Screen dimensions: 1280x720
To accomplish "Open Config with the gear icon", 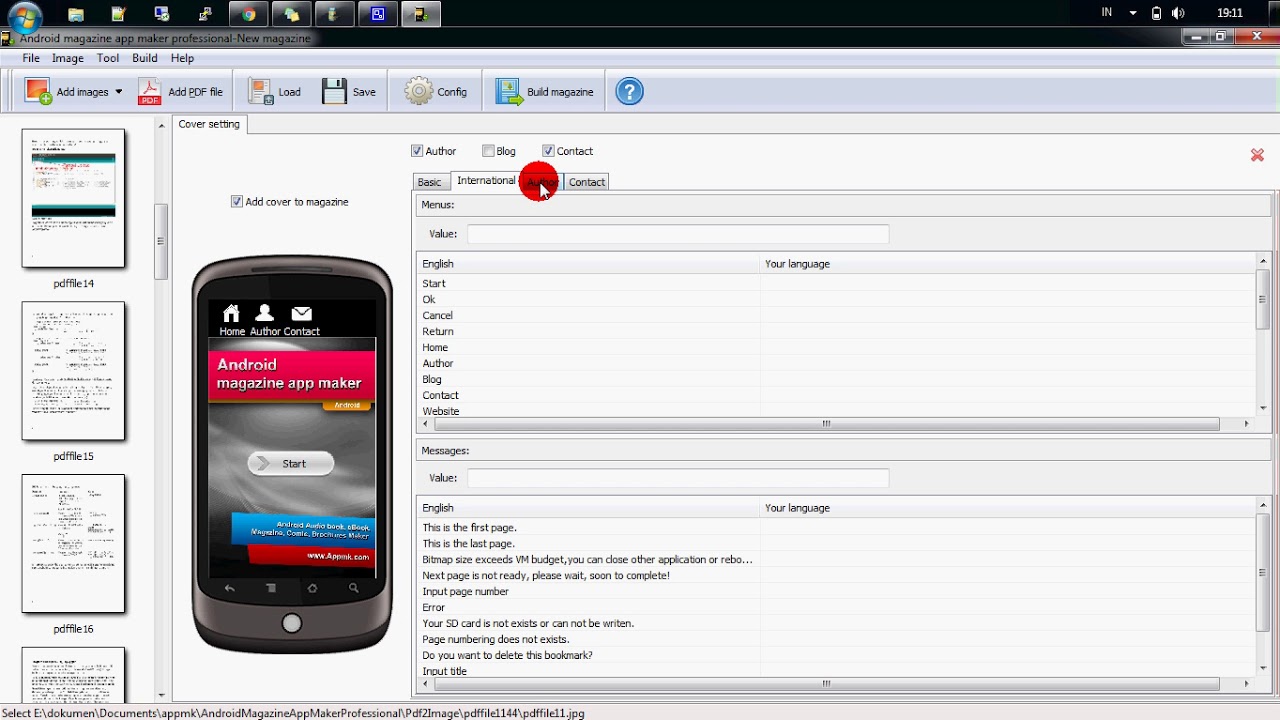I will click(x=419, y=91).
